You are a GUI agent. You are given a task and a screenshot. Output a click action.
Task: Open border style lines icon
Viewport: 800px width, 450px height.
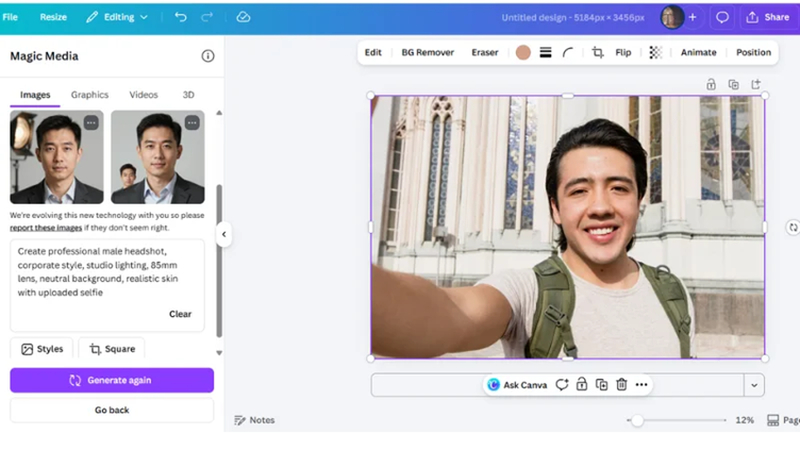tap(545, 53)
